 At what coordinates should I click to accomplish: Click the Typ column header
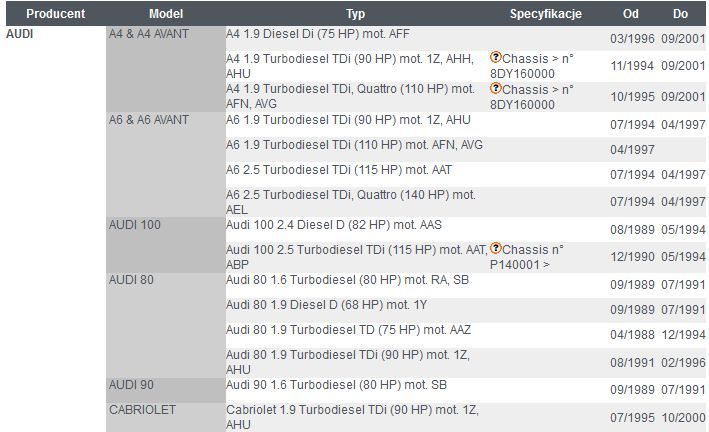point(355,14)
